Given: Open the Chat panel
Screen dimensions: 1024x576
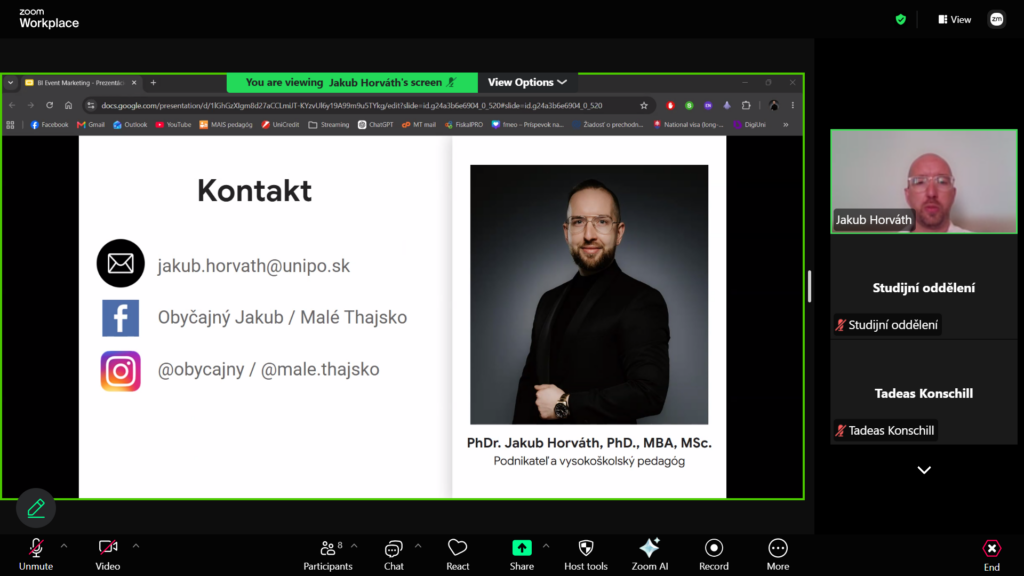Looking at the screenshot, I should click(x=393, y=554).
